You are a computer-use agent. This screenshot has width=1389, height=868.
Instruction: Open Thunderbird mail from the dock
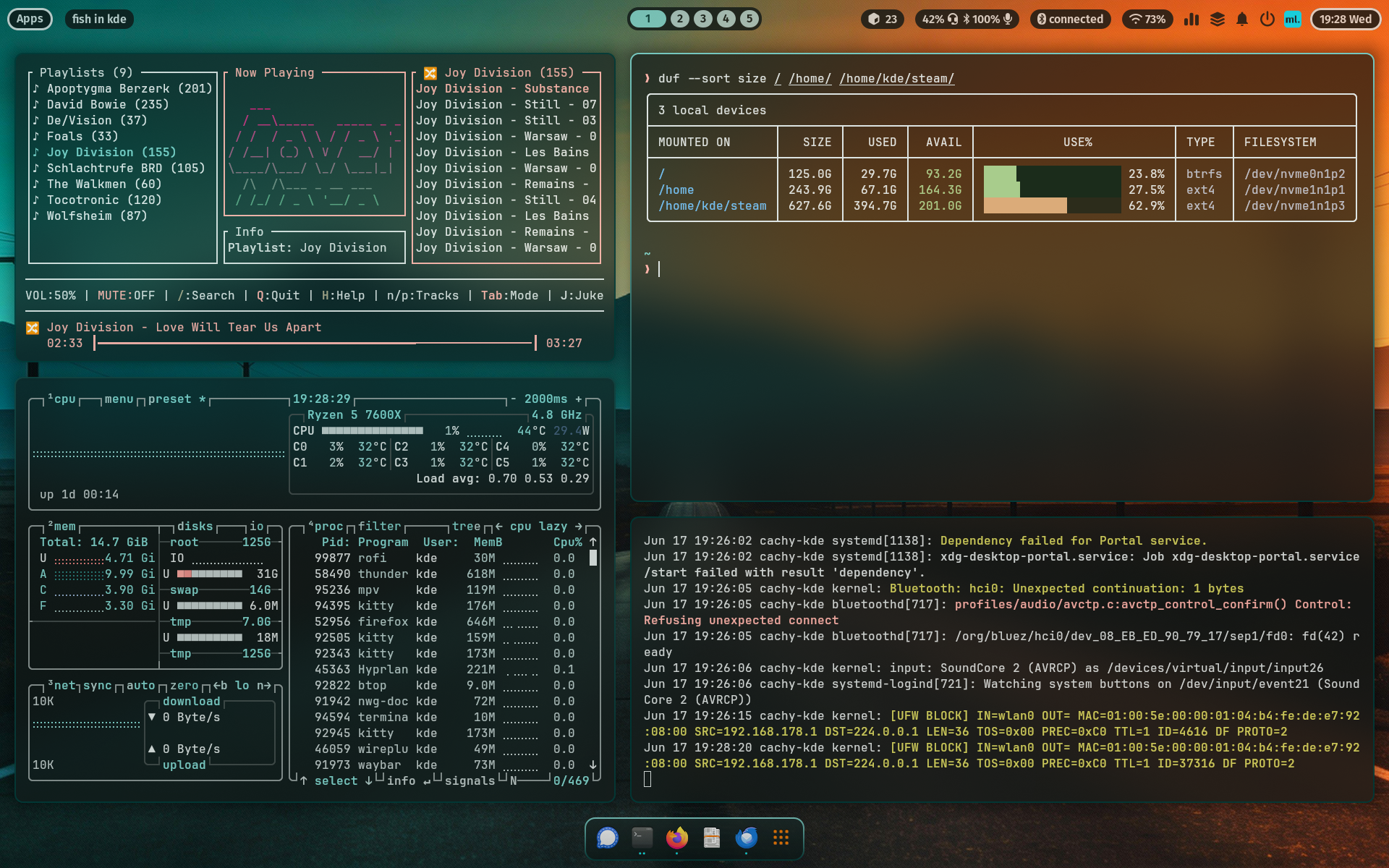coord(747,838)
